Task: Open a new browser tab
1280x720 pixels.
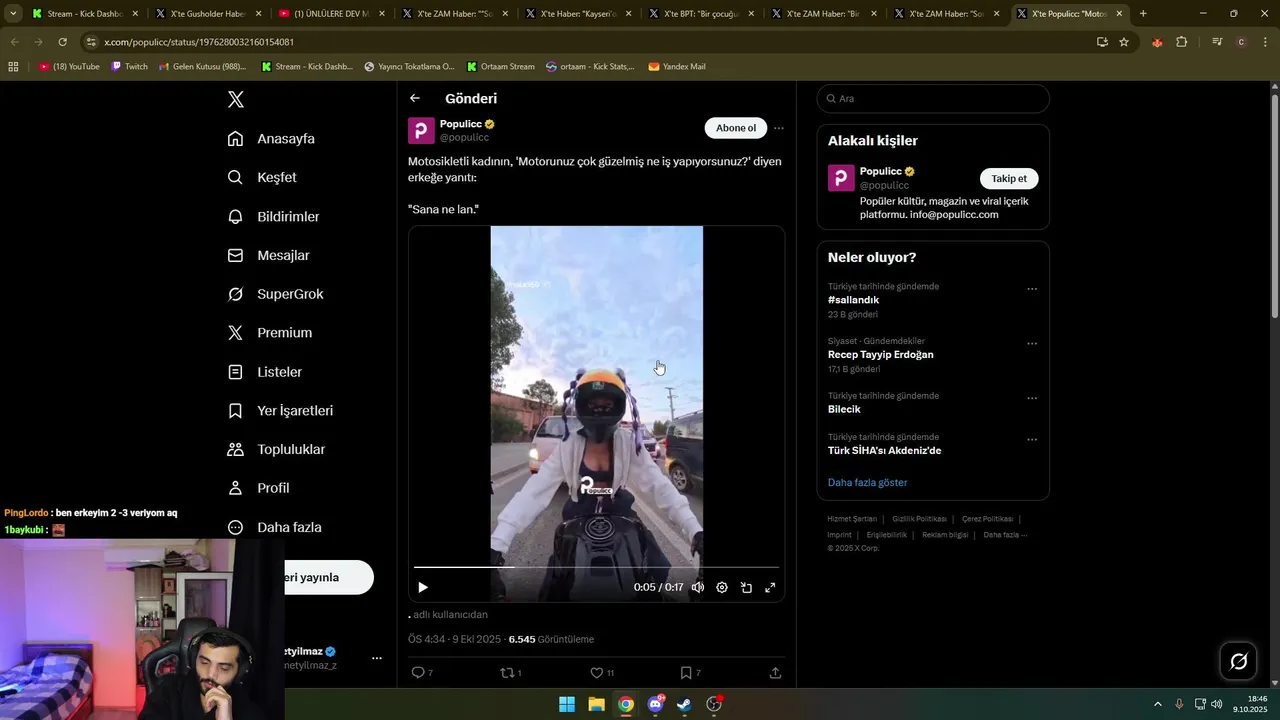Action: (1143, 14)
